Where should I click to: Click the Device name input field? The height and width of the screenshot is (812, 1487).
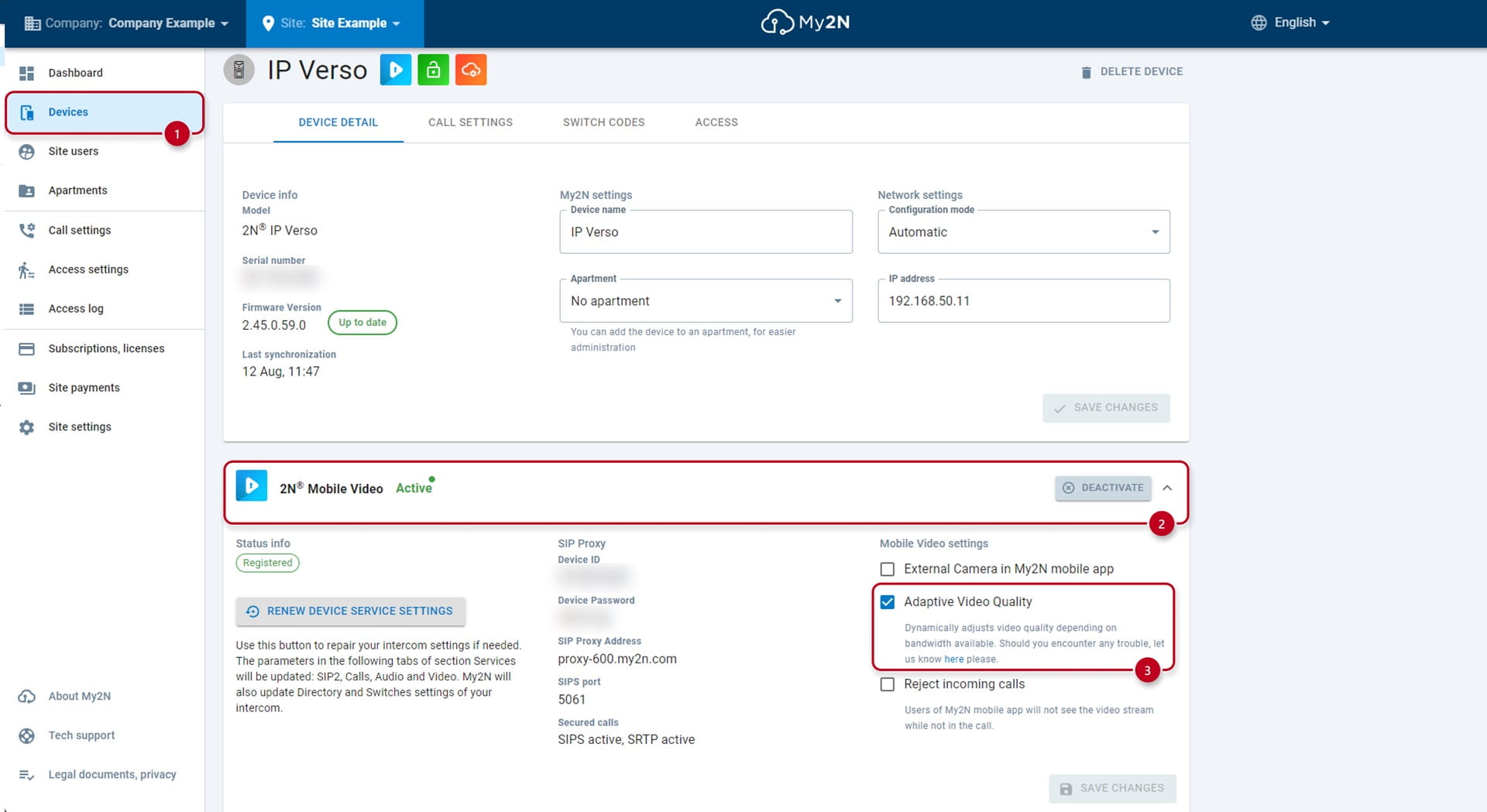706,232
